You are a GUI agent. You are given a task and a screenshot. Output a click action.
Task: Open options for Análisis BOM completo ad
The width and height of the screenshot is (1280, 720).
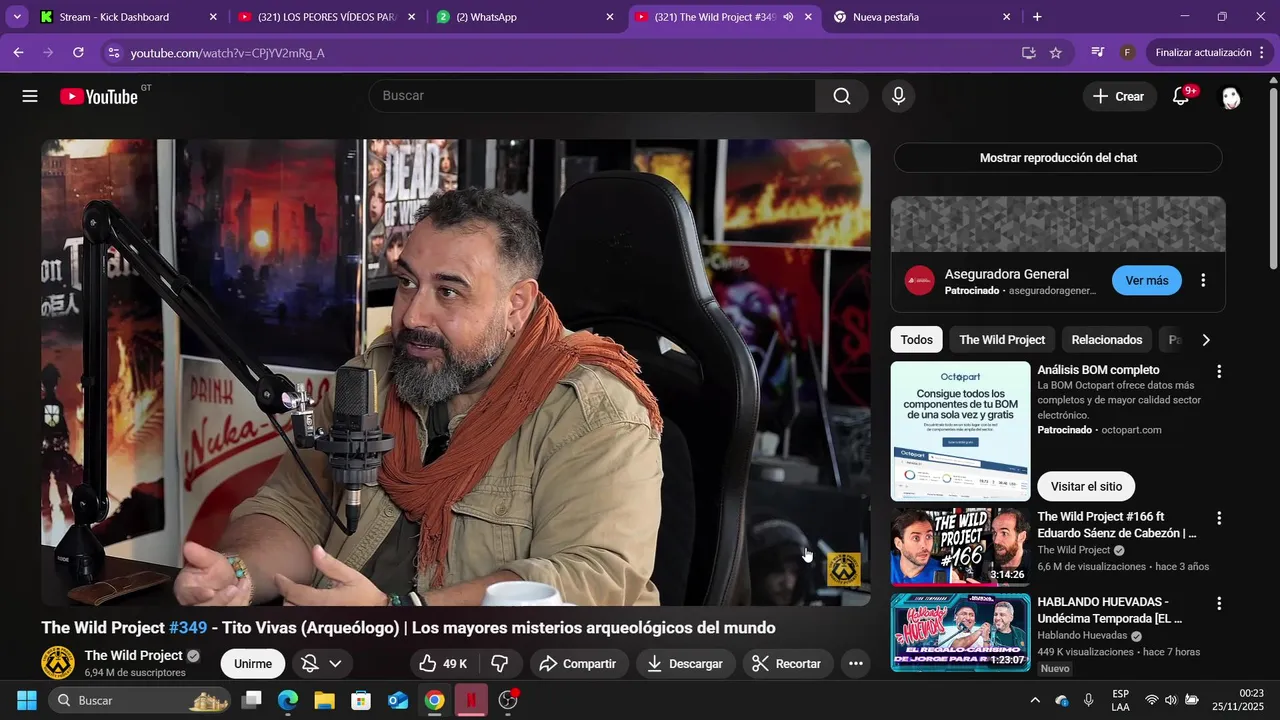point(1218,371)
